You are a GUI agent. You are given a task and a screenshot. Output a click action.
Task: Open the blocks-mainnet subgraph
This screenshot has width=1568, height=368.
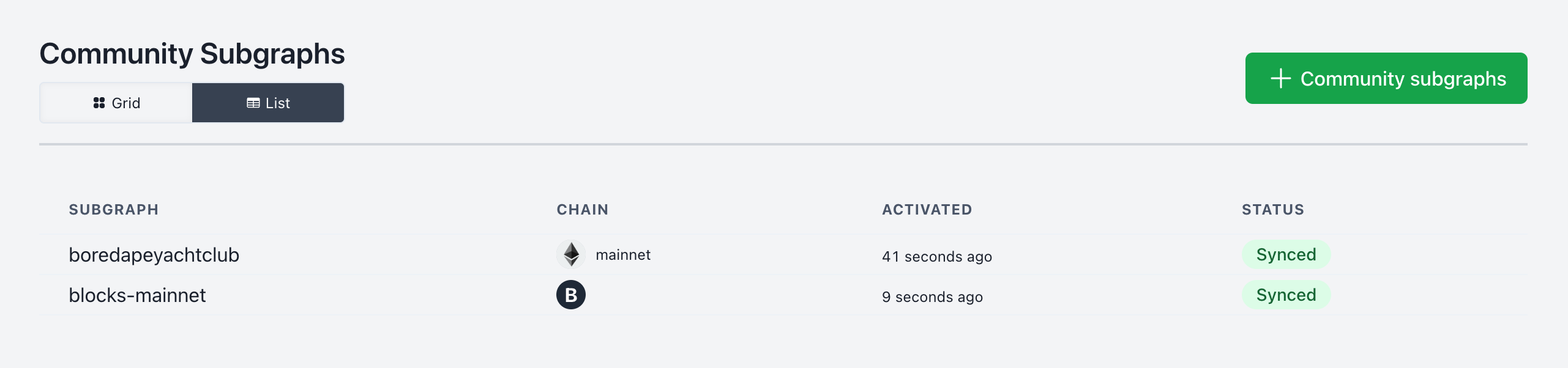tap(137, 295)
